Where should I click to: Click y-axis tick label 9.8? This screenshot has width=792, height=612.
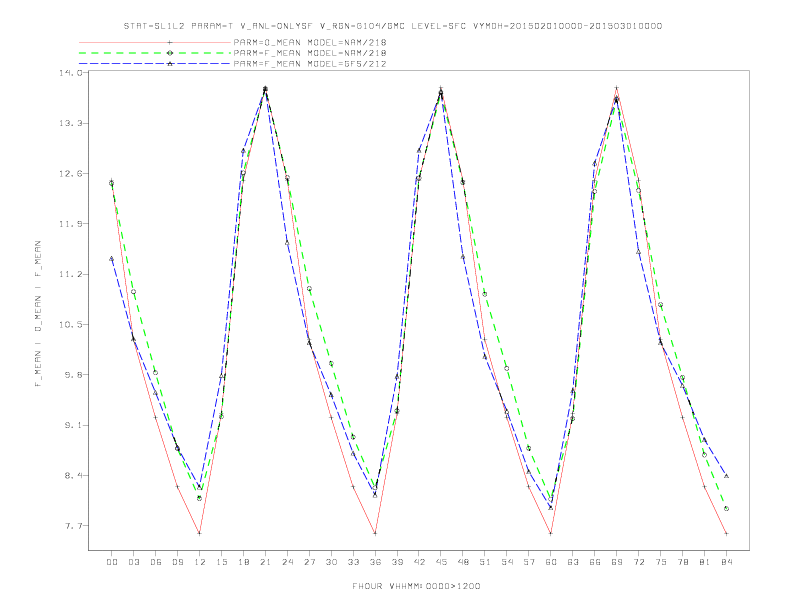pos(73,375)
